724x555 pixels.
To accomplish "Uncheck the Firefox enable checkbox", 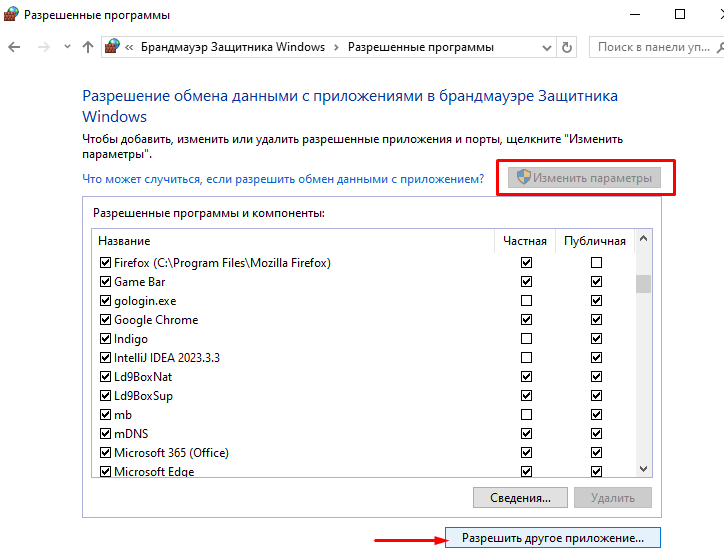I will click(105, 263).
